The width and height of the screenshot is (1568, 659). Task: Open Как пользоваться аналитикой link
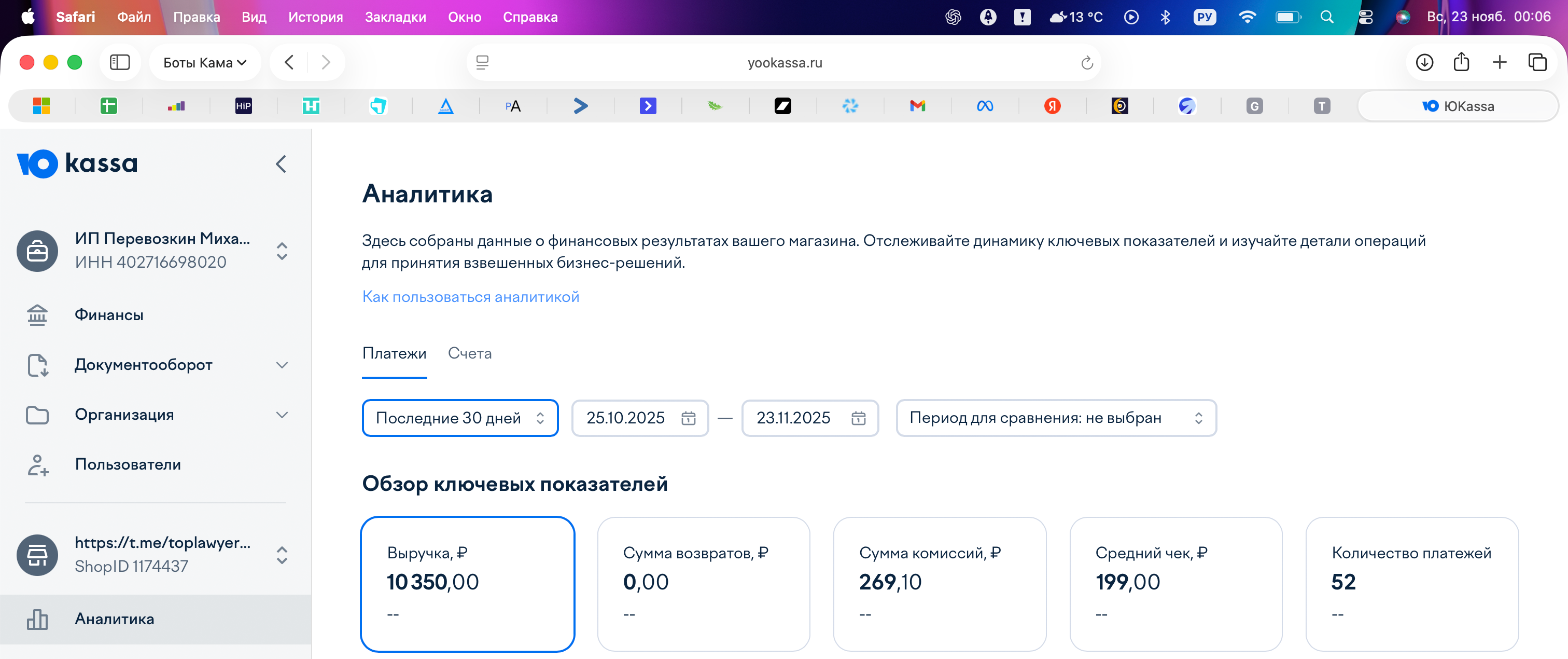coord(470,297)
